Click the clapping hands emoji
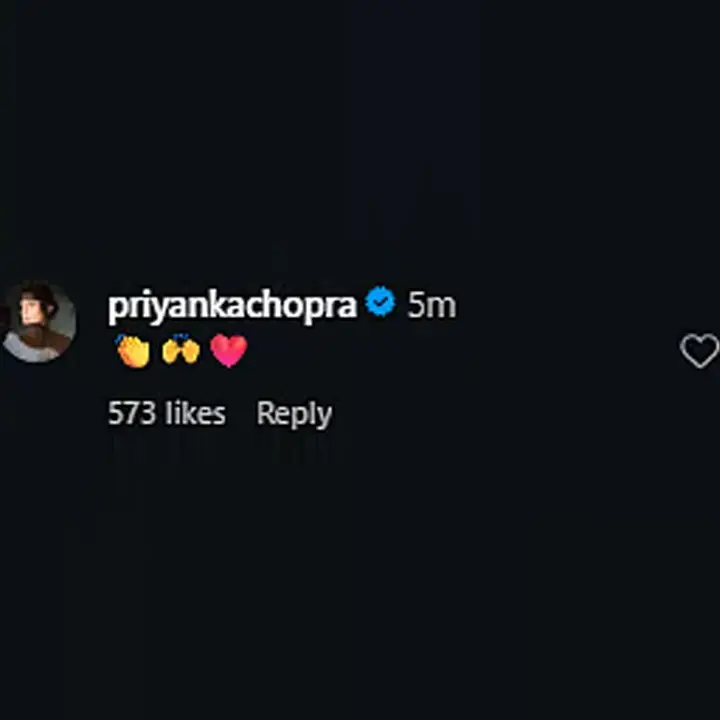Image resolution: width=720 pixels, height=720 pixels. [133, 351]
